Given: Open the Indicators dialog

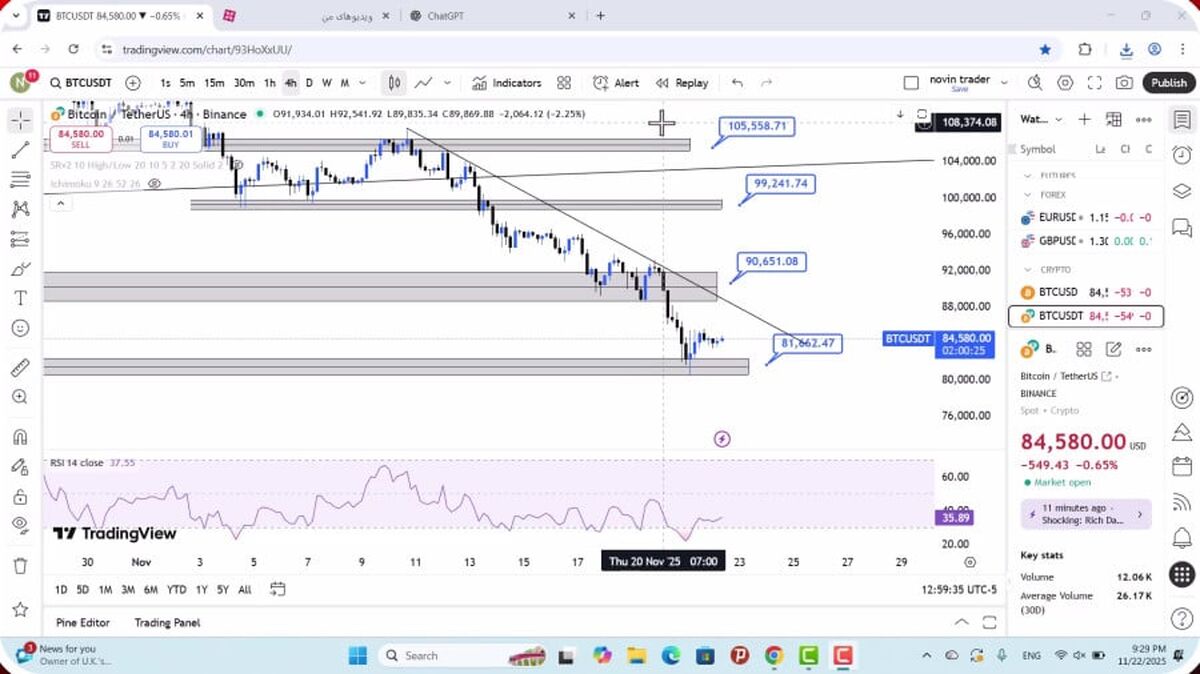Looking at the screenshot, I should point(507,83).
